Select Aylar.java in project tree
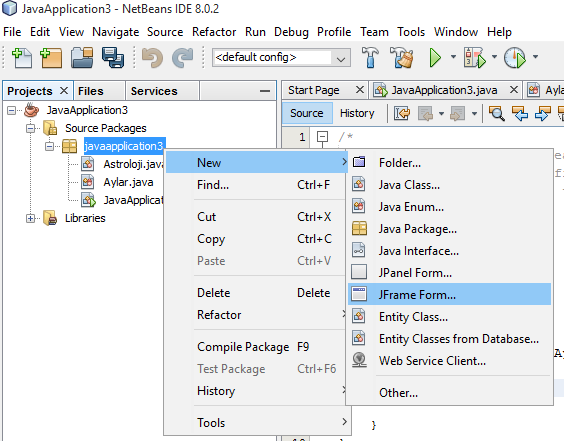564x441 pixels. 128,182
